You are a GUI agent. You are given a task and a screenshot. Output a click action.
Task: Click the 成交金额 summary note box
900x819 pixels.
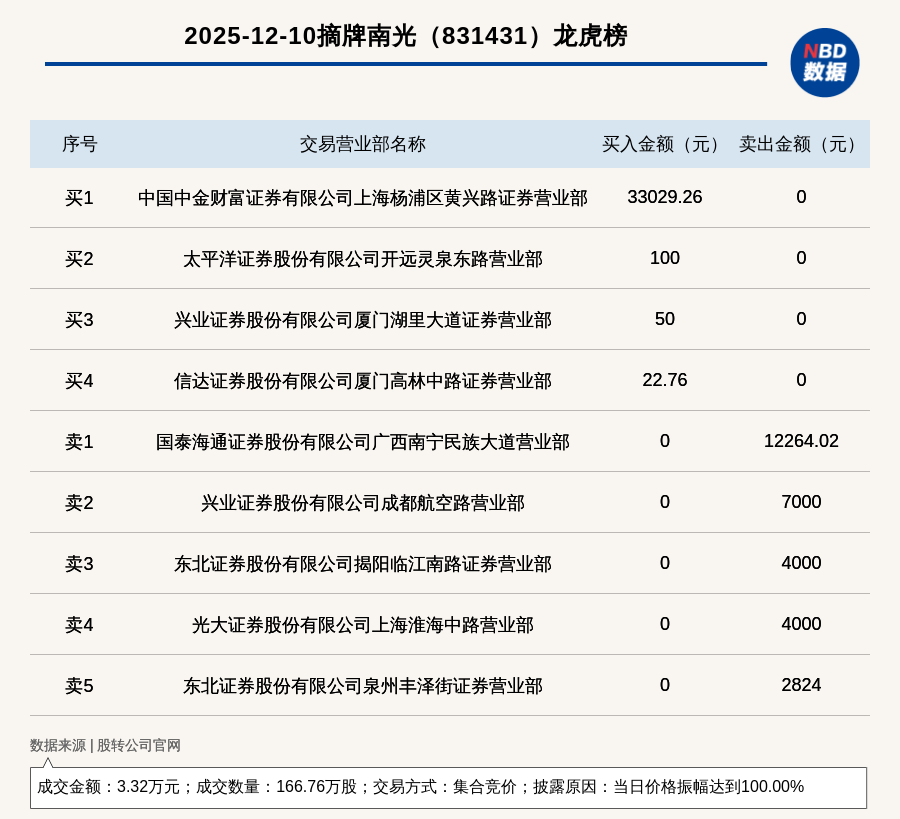click(x=448, y=787)
